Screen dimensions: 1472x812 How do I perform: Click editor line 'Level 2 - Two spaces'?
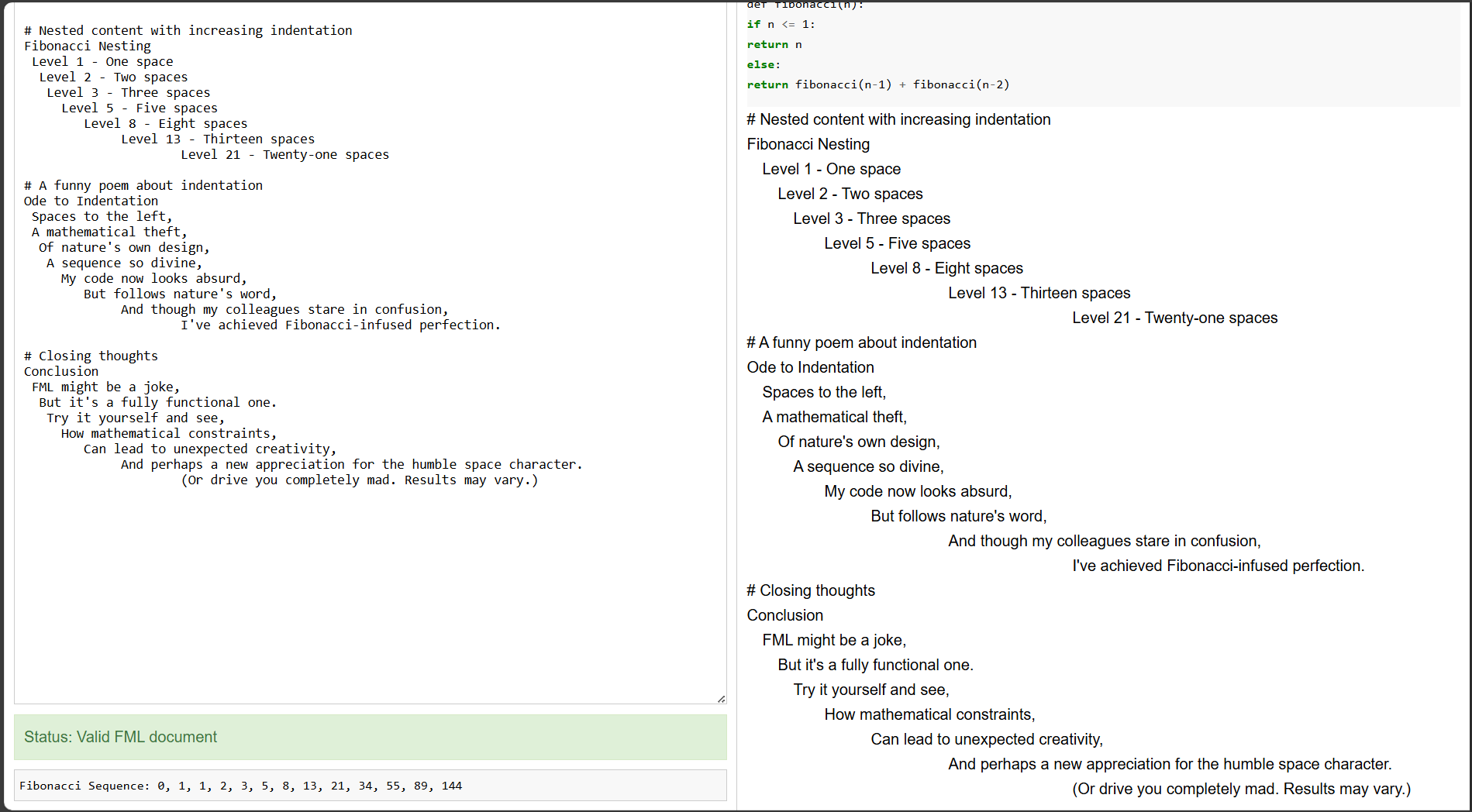(x=114, y=77)
